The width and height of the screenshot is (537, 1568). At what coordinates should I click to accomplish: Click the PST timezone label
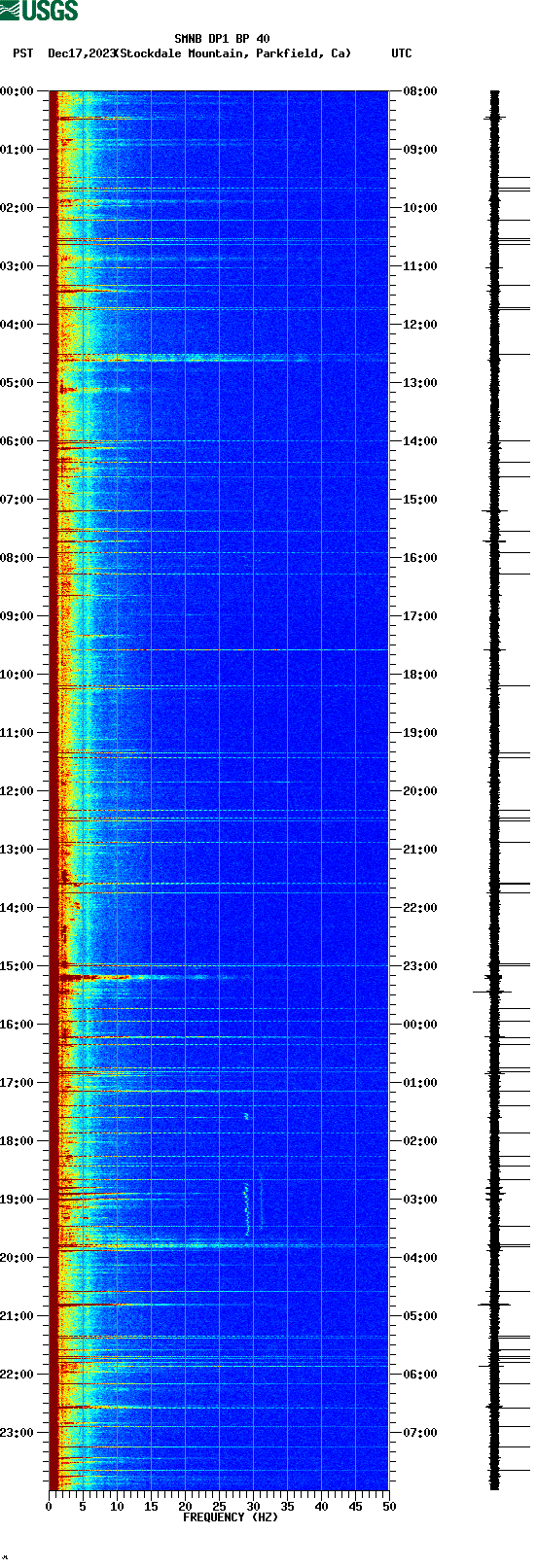coord(22,53)
